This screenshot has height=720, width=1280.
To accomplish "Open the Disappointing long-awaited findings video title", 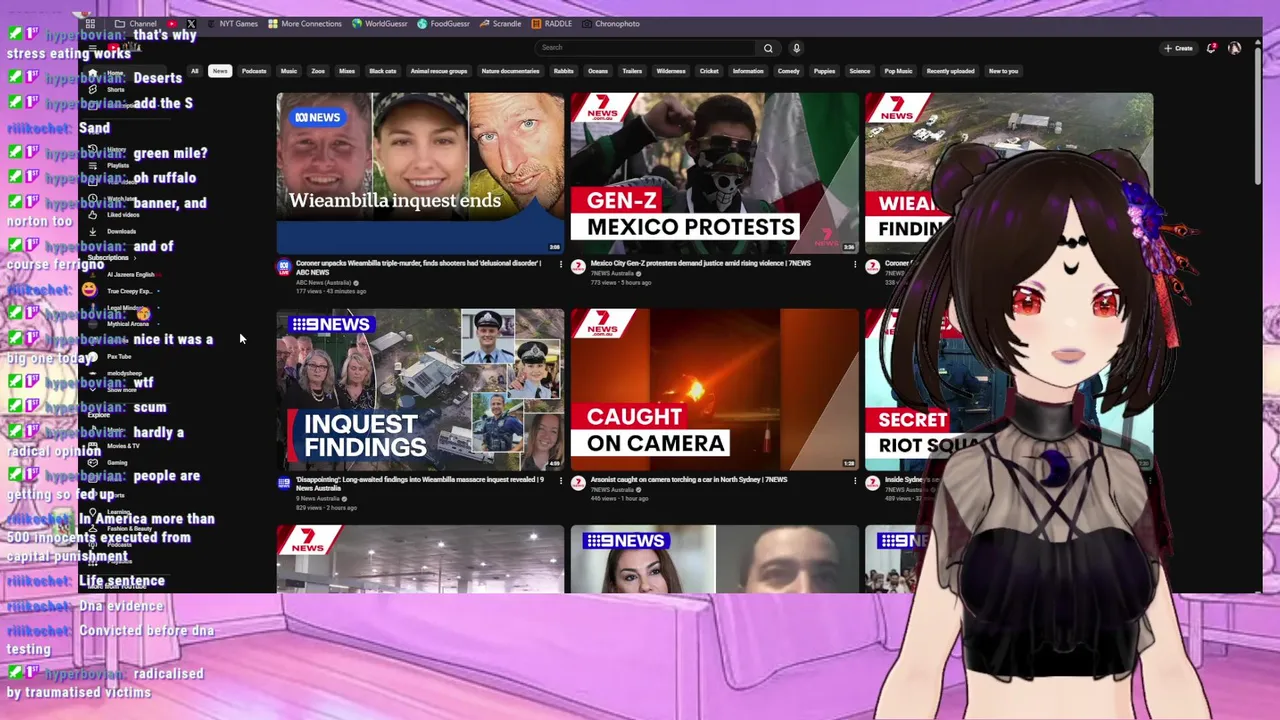I will point(420,482).
